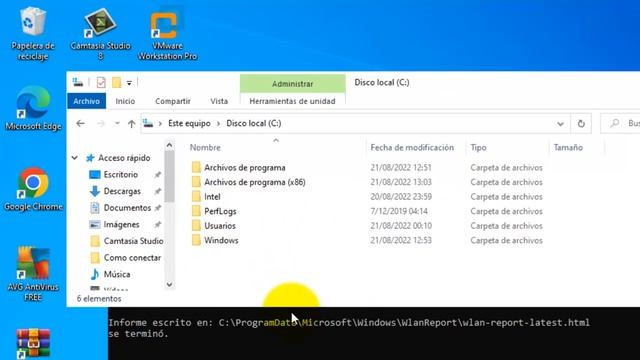640x360 pixels.
Task: Click the navigation pane scroll up arrow
Action: pos(169,145)
